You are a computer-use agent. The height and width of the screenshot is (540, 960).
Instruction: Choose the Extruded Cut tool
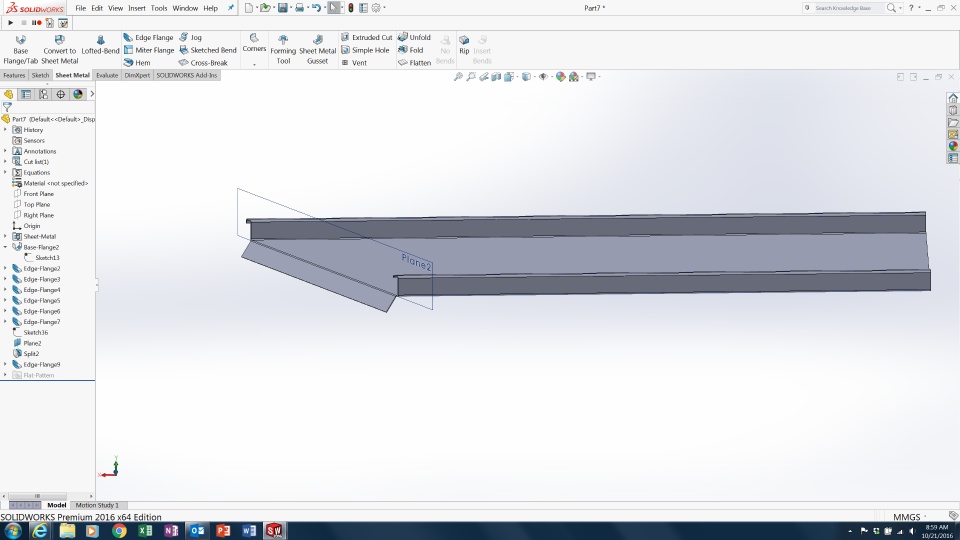pos(367,37)
